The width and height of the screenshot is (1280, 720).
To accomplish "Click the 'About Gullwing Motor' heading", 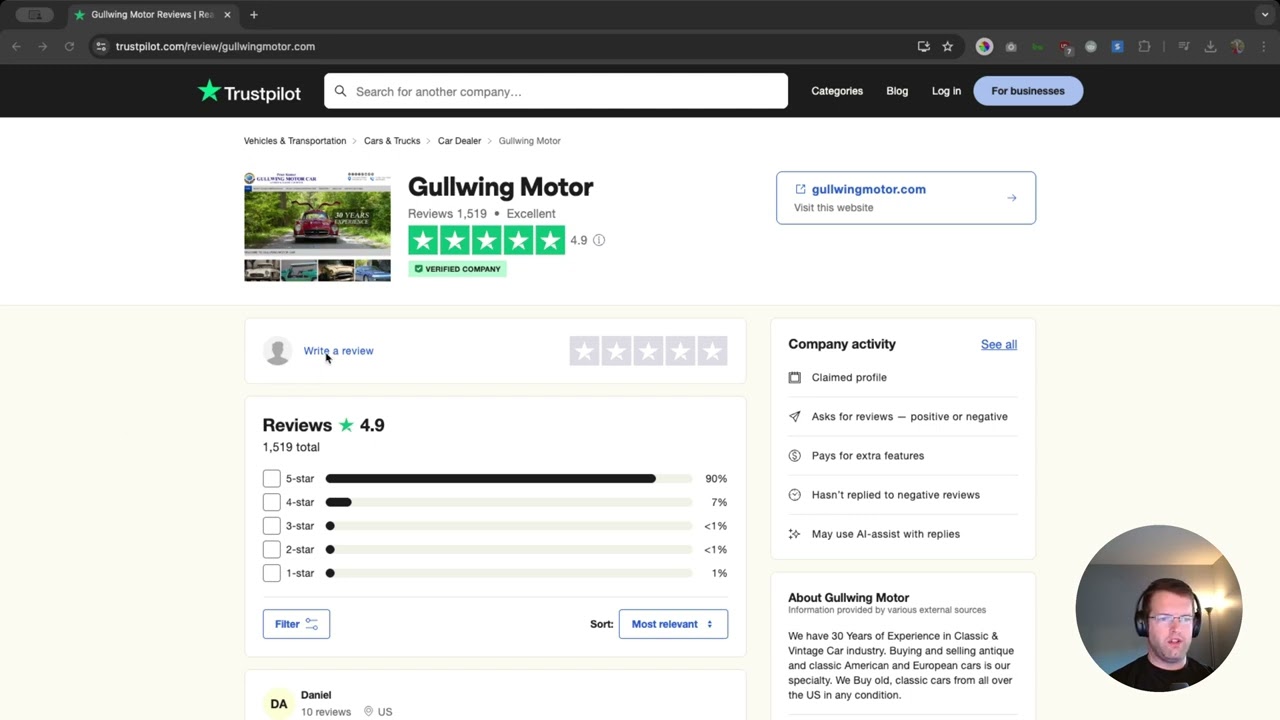I will point(848,598).
